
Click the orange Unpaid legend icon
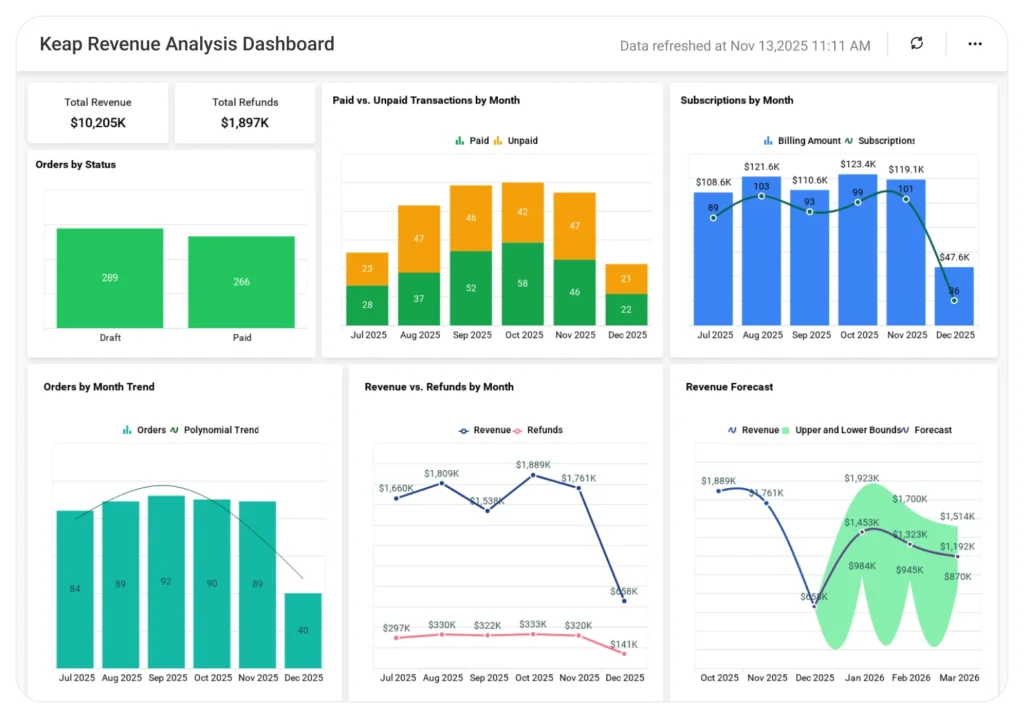coord(498,141)
